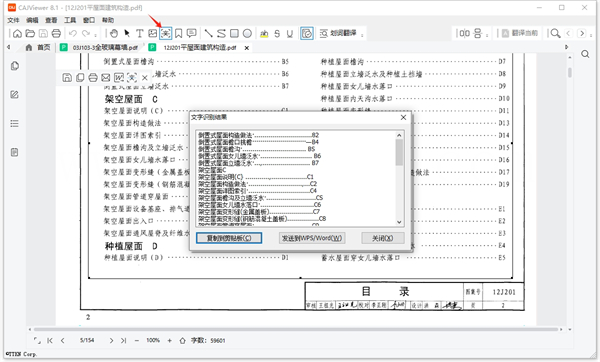The width and height of the screenshot is (600, 362).
Task: Expand the annotation toolbar overflow options
Action: coord(362,35)
